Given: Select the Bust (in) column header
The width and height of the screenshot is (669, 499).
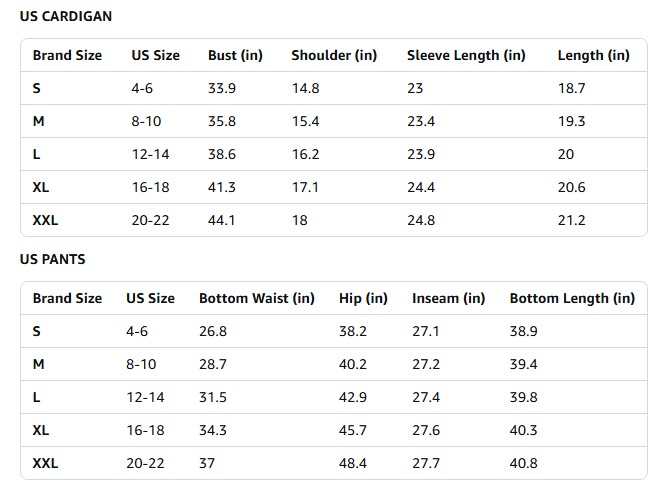Looking at the screenshot, I should coord(235,55).
